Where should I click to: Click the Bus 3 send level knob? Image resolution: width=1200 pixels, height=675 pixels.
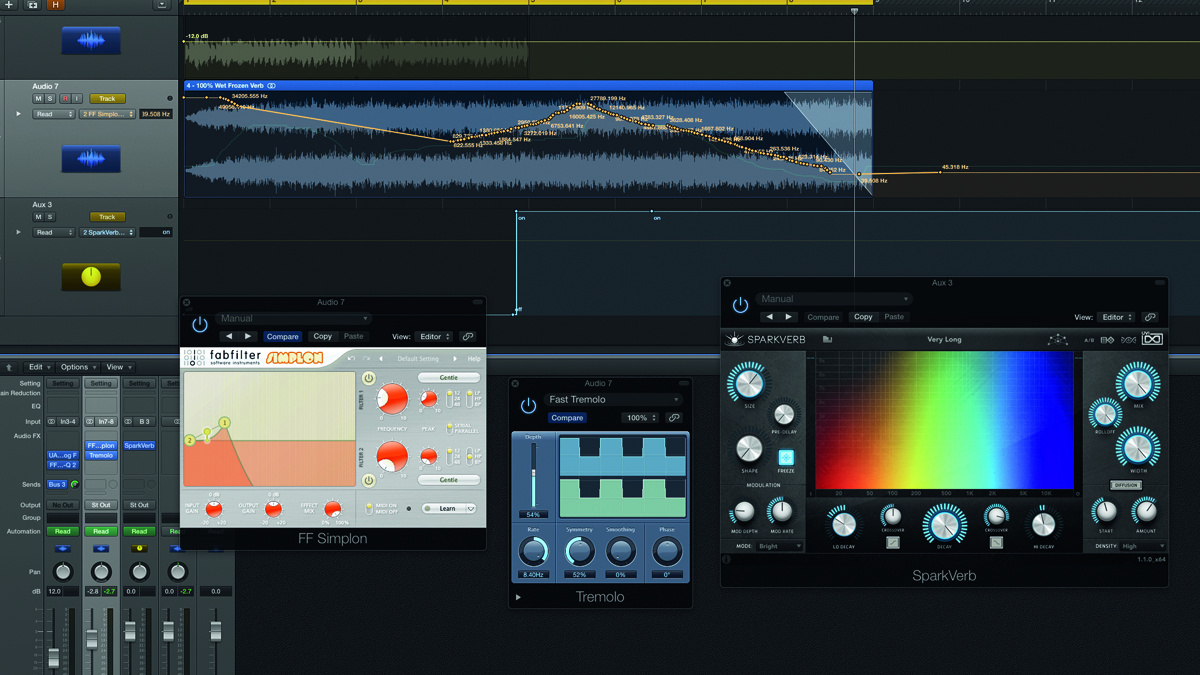click(74, 484)
